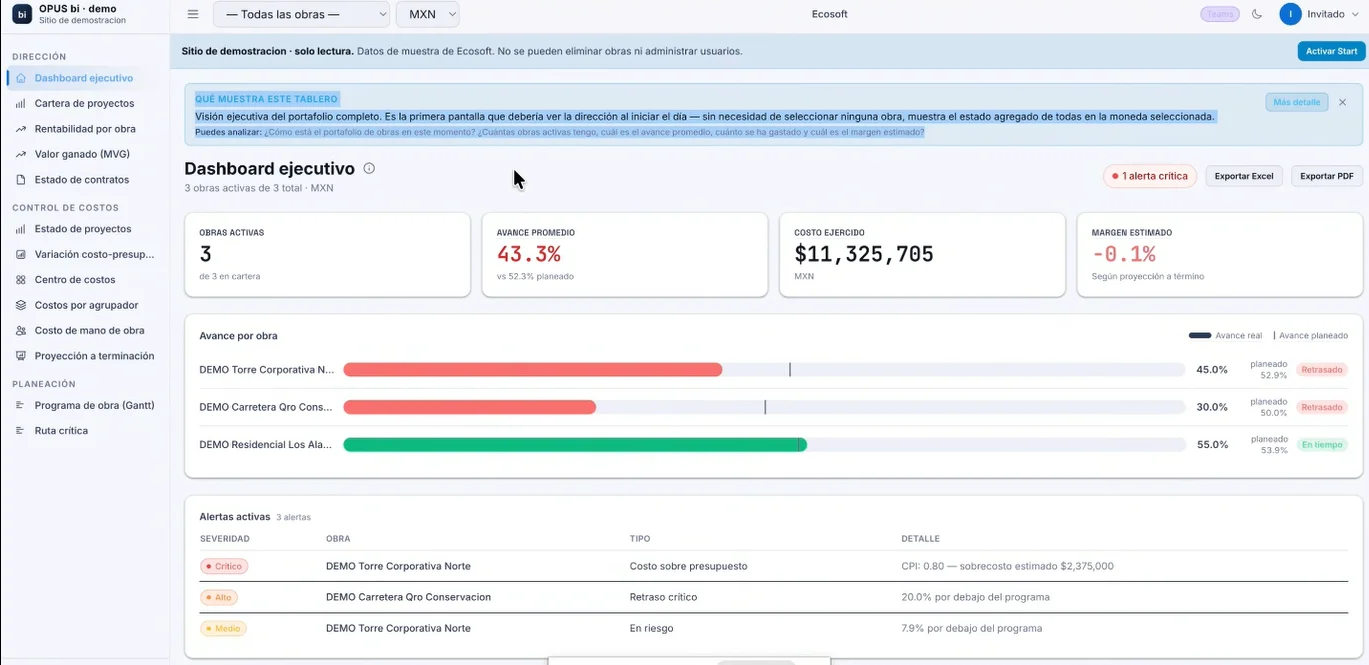The width and height of the screenshot is (1369, 665).
Task: Close the Qué muestra este tablero banner
Action: click(1342, 102)
